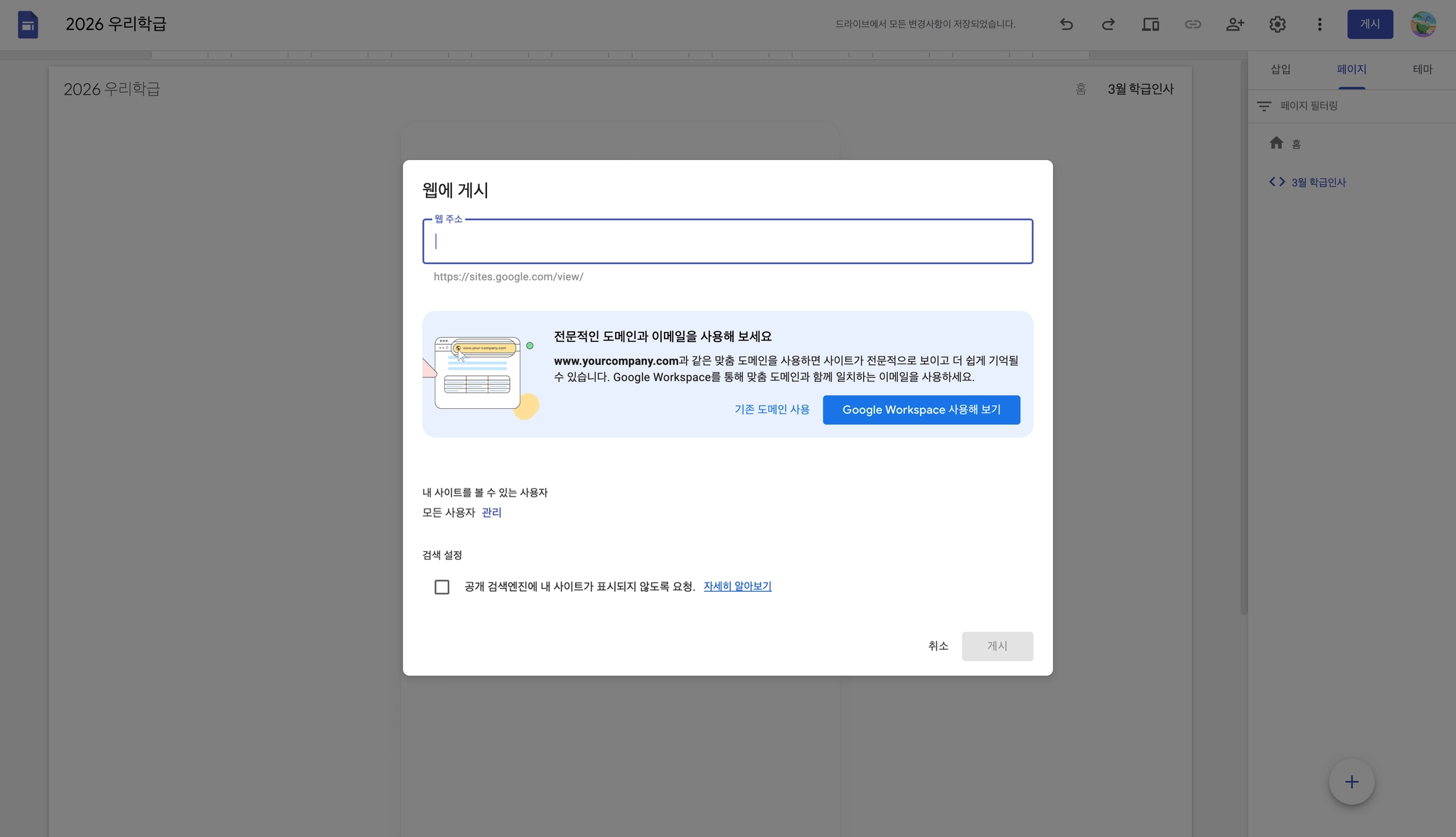Screen dimensions: 1456x837
Task: Open the three-dot more menu
Action: pos(1319,25)
